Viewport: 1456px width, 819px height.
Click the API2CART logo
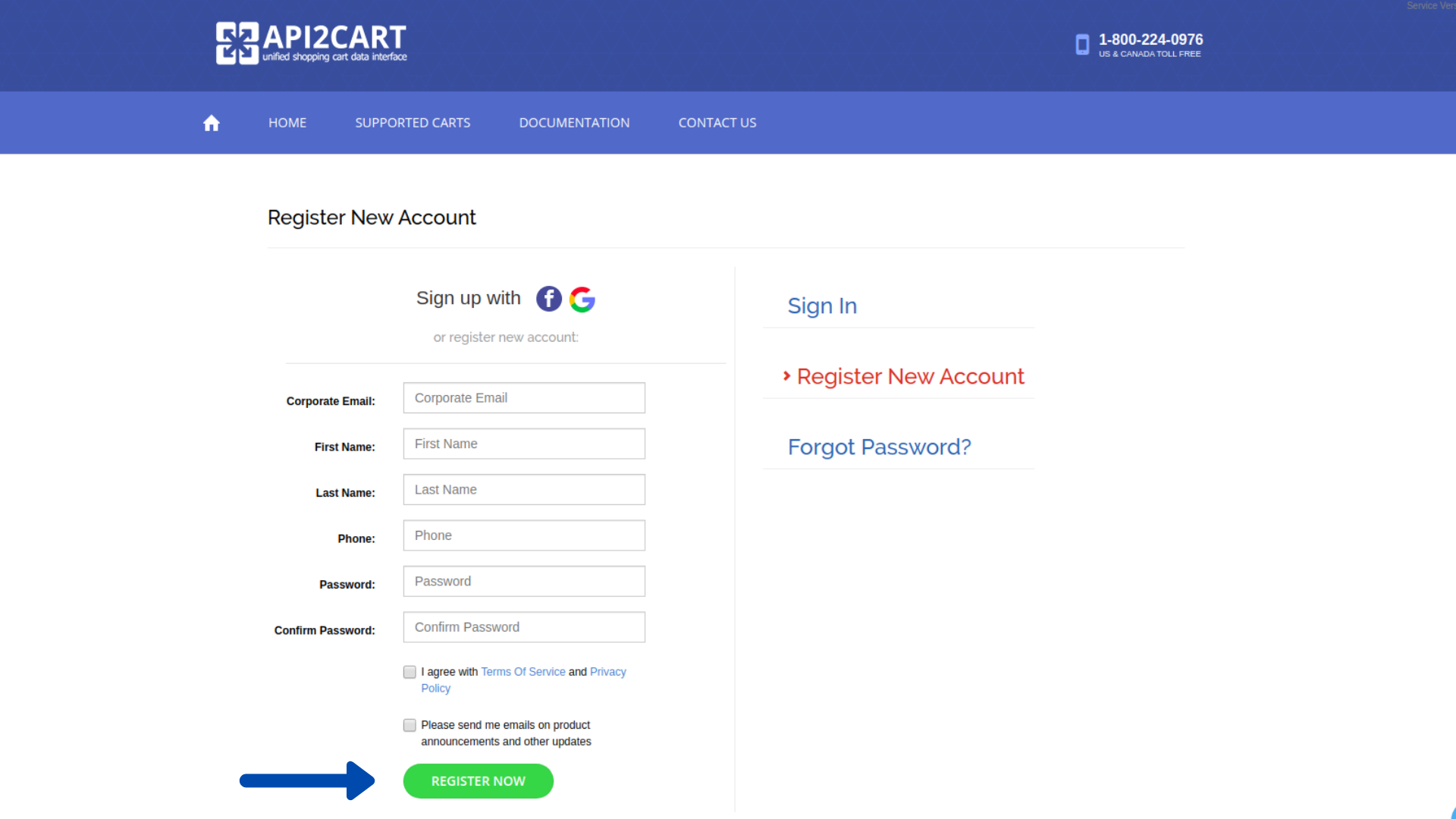[310, 42]
